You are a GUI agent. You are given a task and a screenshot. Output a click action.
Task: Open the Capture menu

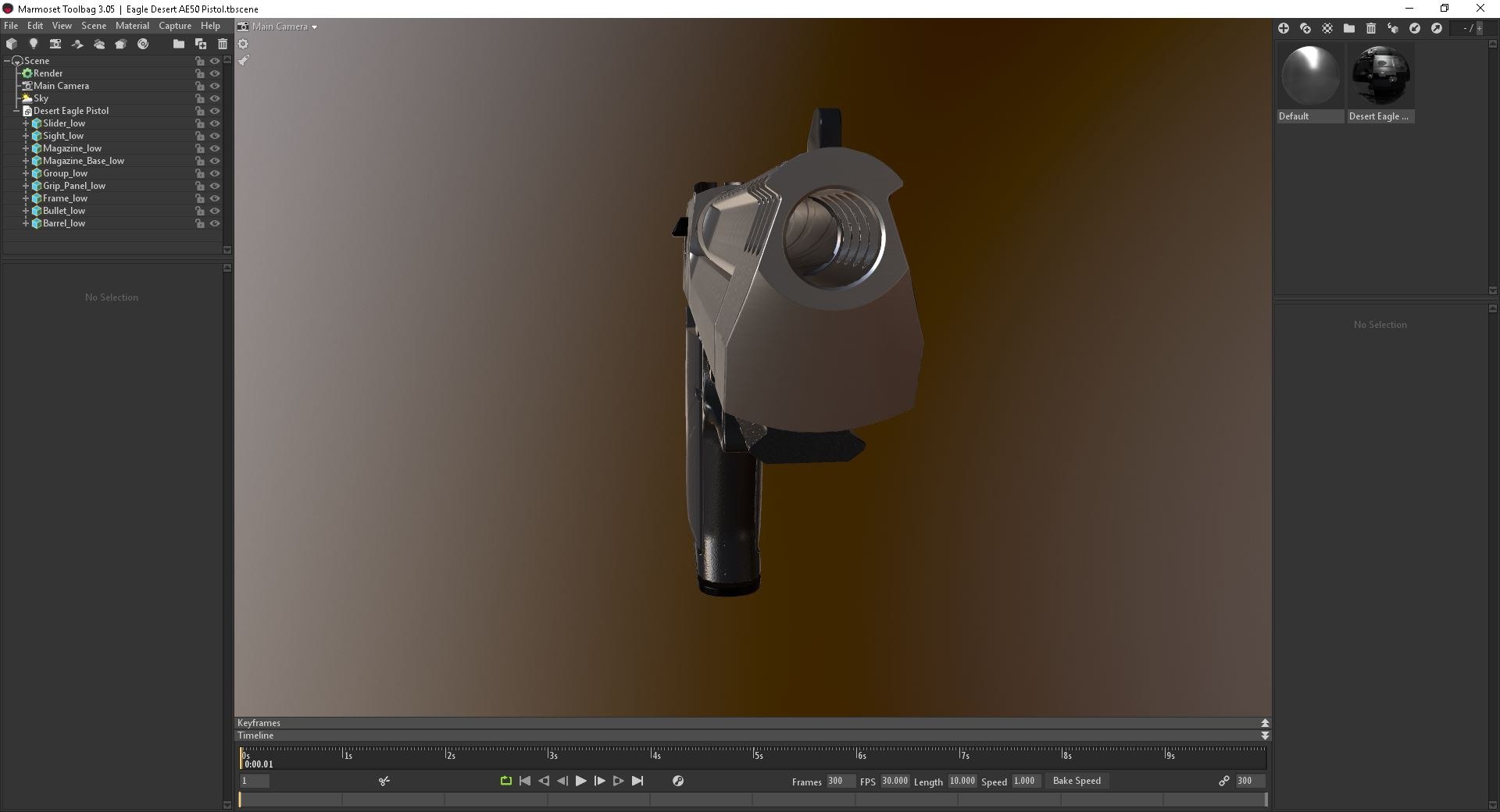175,26
